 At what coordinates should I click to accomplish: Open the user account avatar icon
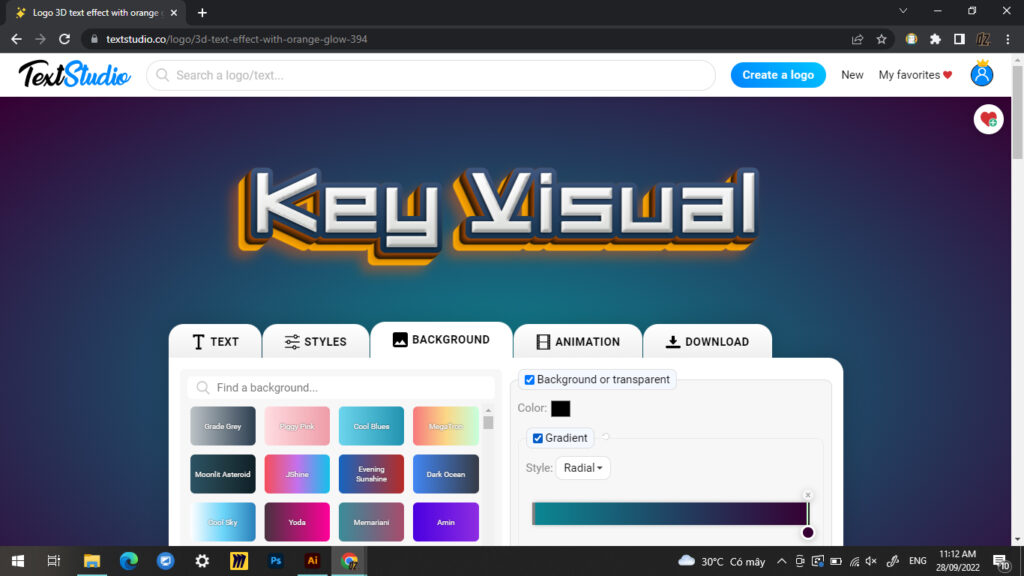pyautogui.click(x=981, y=75)
